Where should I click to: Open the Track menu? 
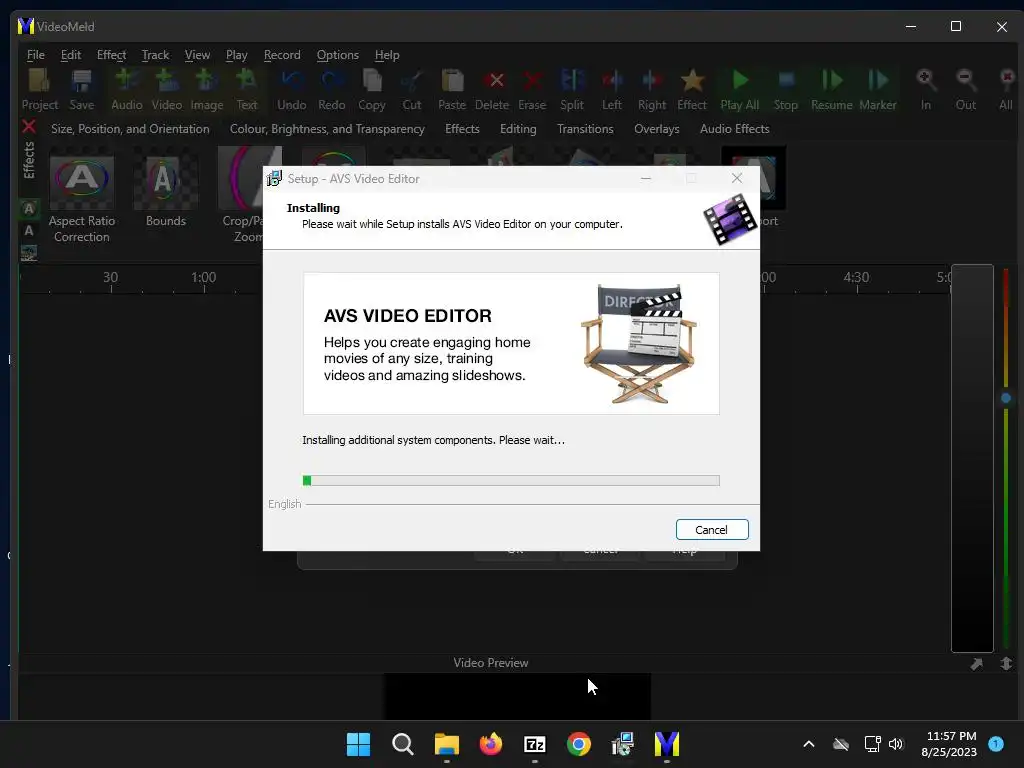tap(155, 55)
